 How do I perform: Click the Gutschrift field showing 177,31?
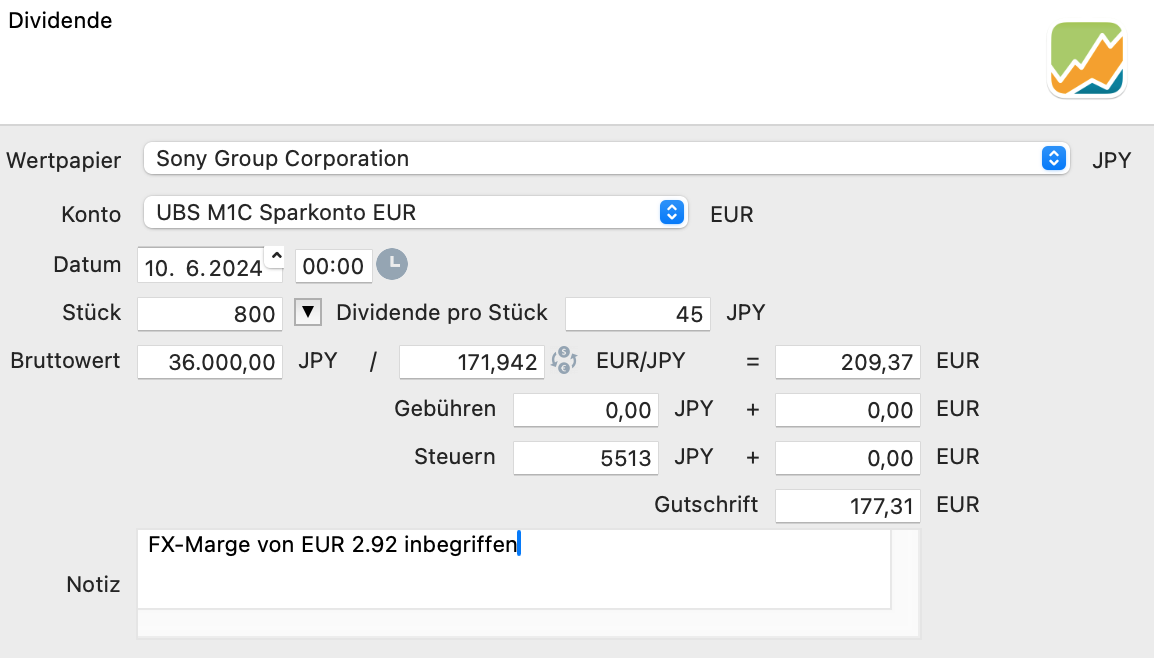(x=847, y=506)
